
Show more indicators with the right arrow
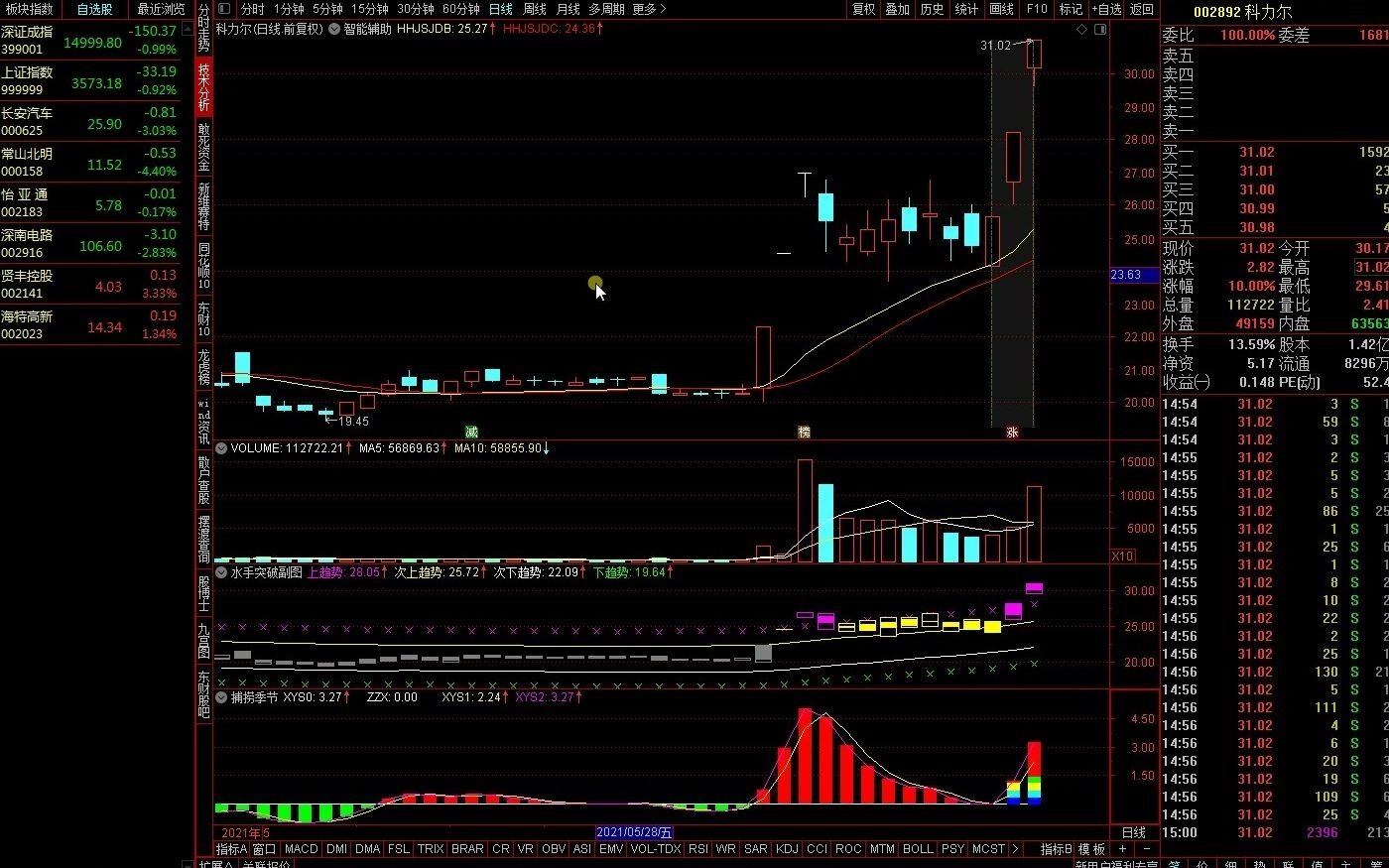click(1015, 849)
